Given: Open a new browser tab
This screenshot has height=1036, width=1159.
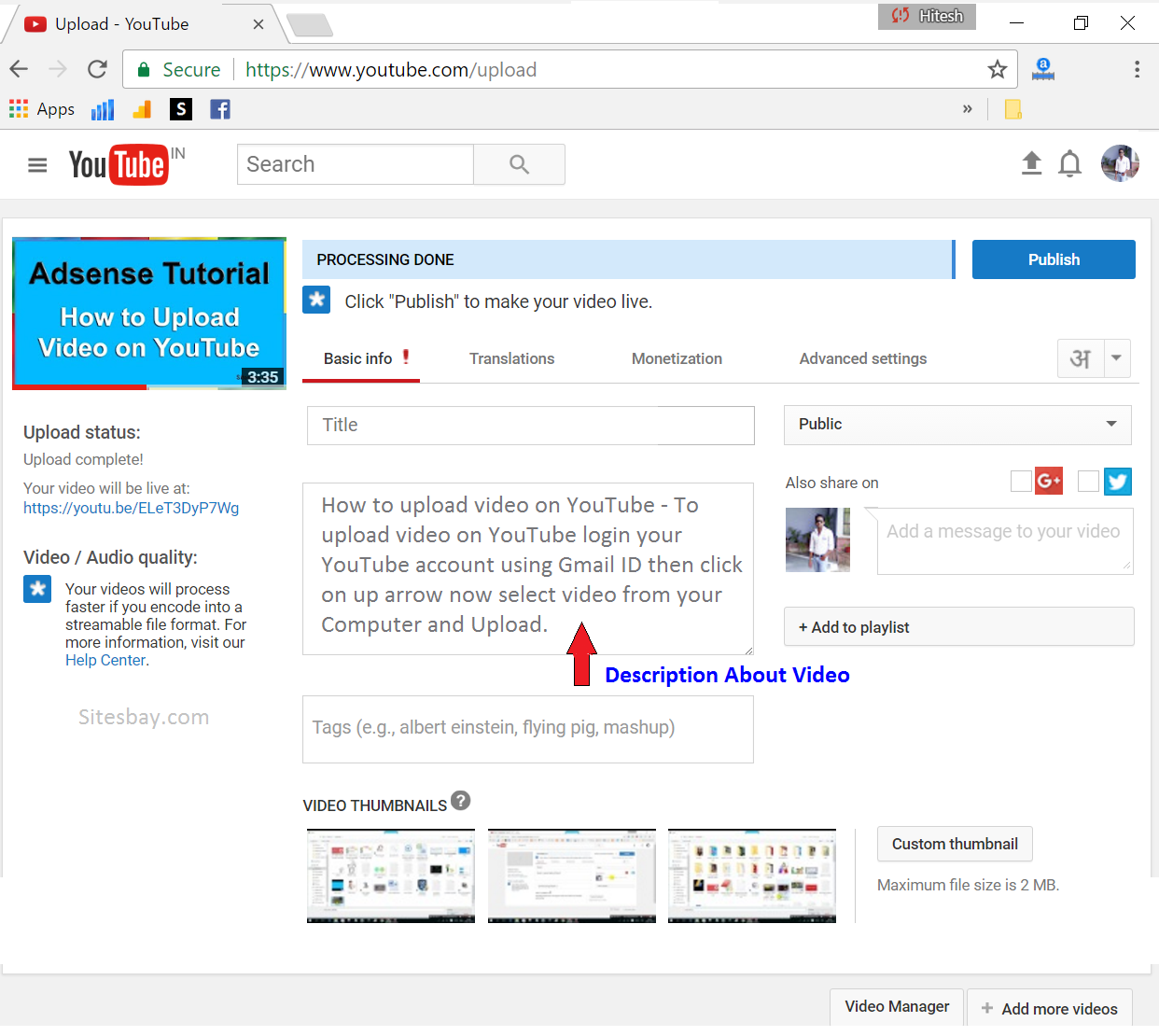Looking at the screenshot, I should (x=310, y=25).
